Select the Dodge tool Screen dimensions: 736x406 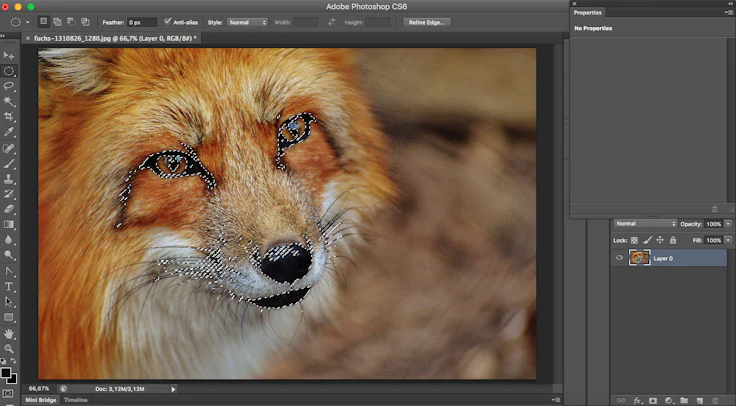(8, 255)
